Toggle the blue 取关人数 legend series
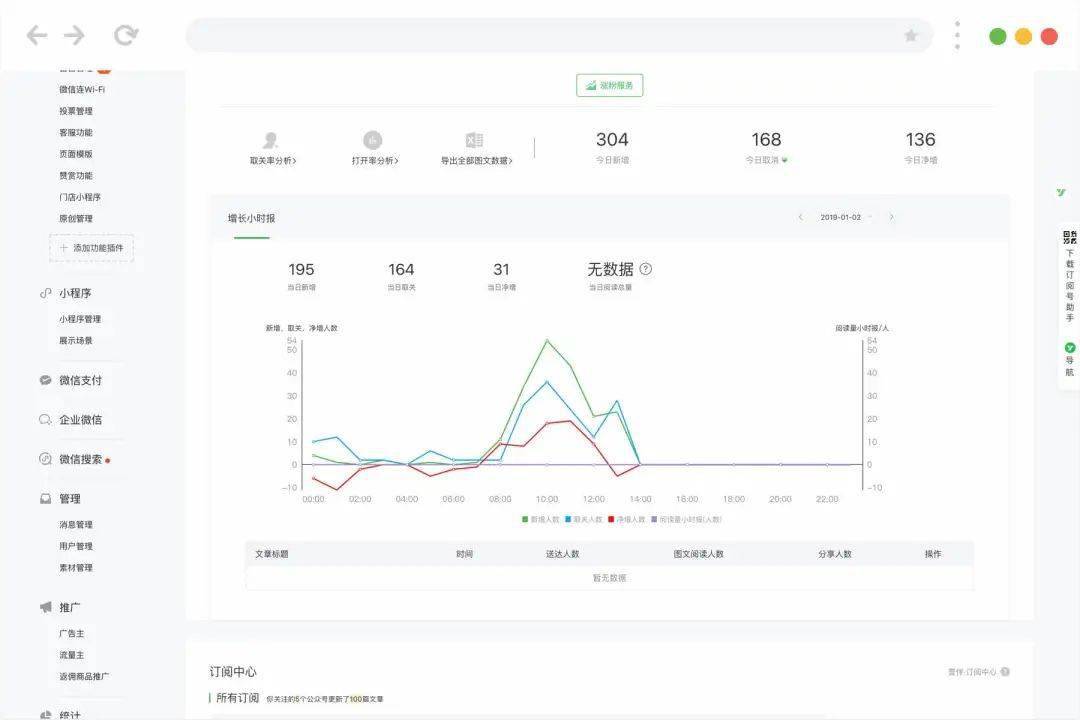 (583, 519)
